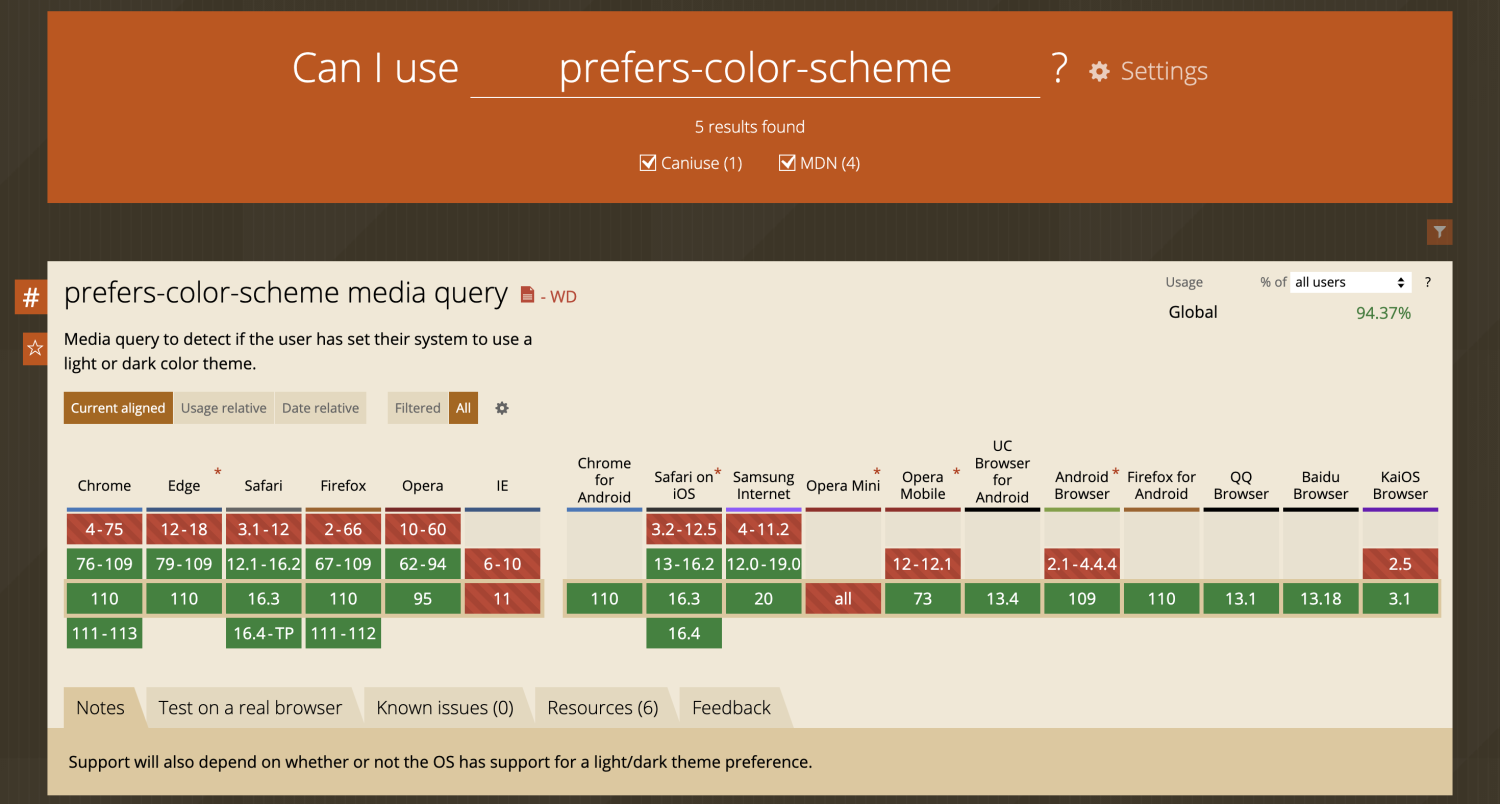Open the Resources (6) tab
The width and height of the screenshot is (1500, 804).
pyautogui.click(x=603, y=708)
